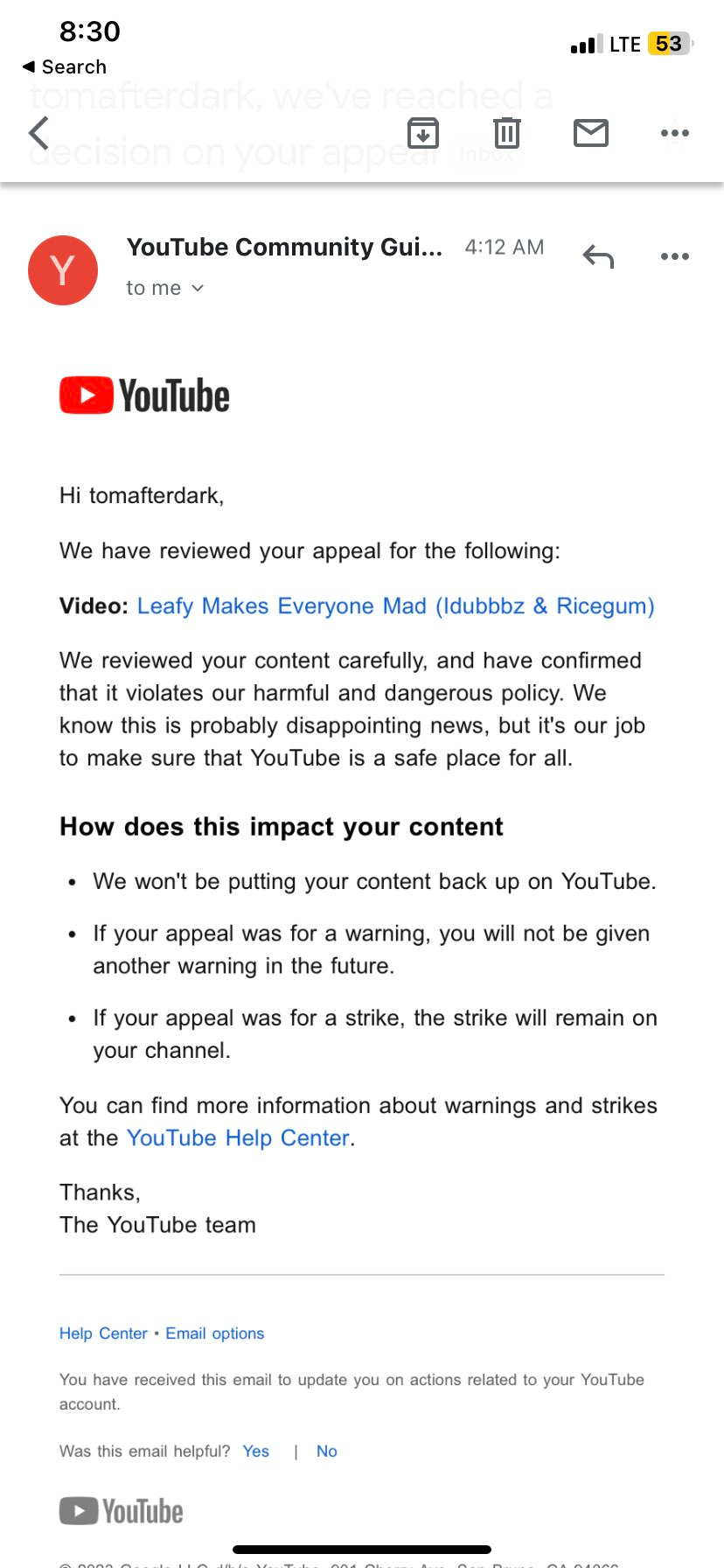The image size is (724, 1568).
Task: Tap the Inbox label beside subject
Action: pos(487,155)
